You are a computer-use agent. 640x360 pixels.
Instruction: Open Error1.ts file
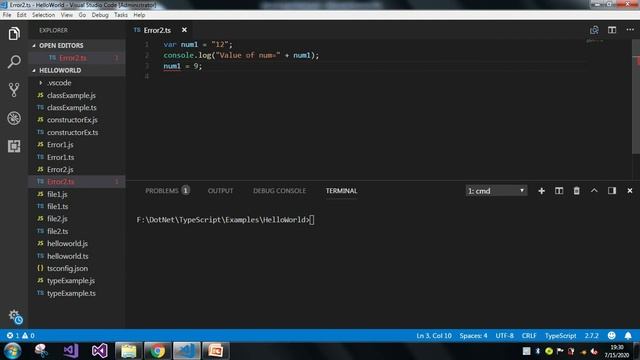(x=77, y=157)
